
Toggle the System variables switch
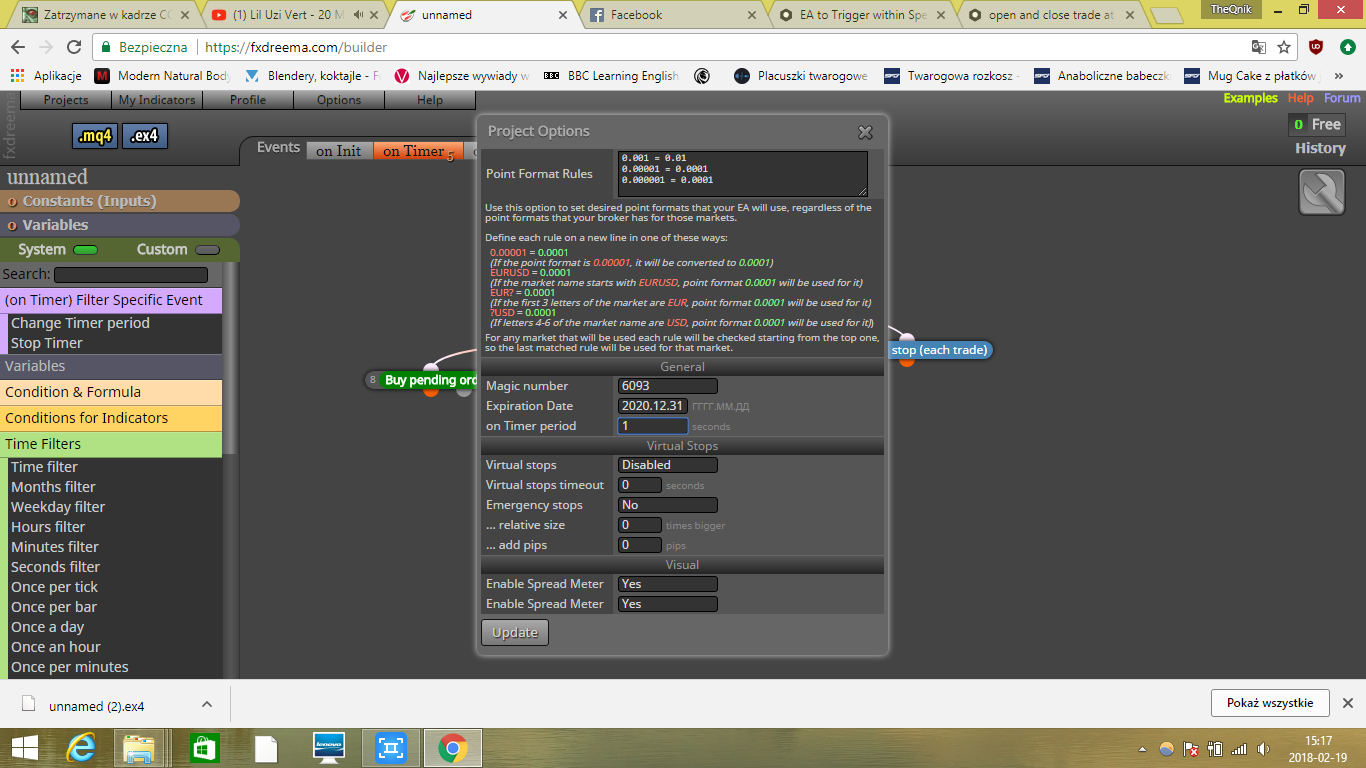point(86,250)
